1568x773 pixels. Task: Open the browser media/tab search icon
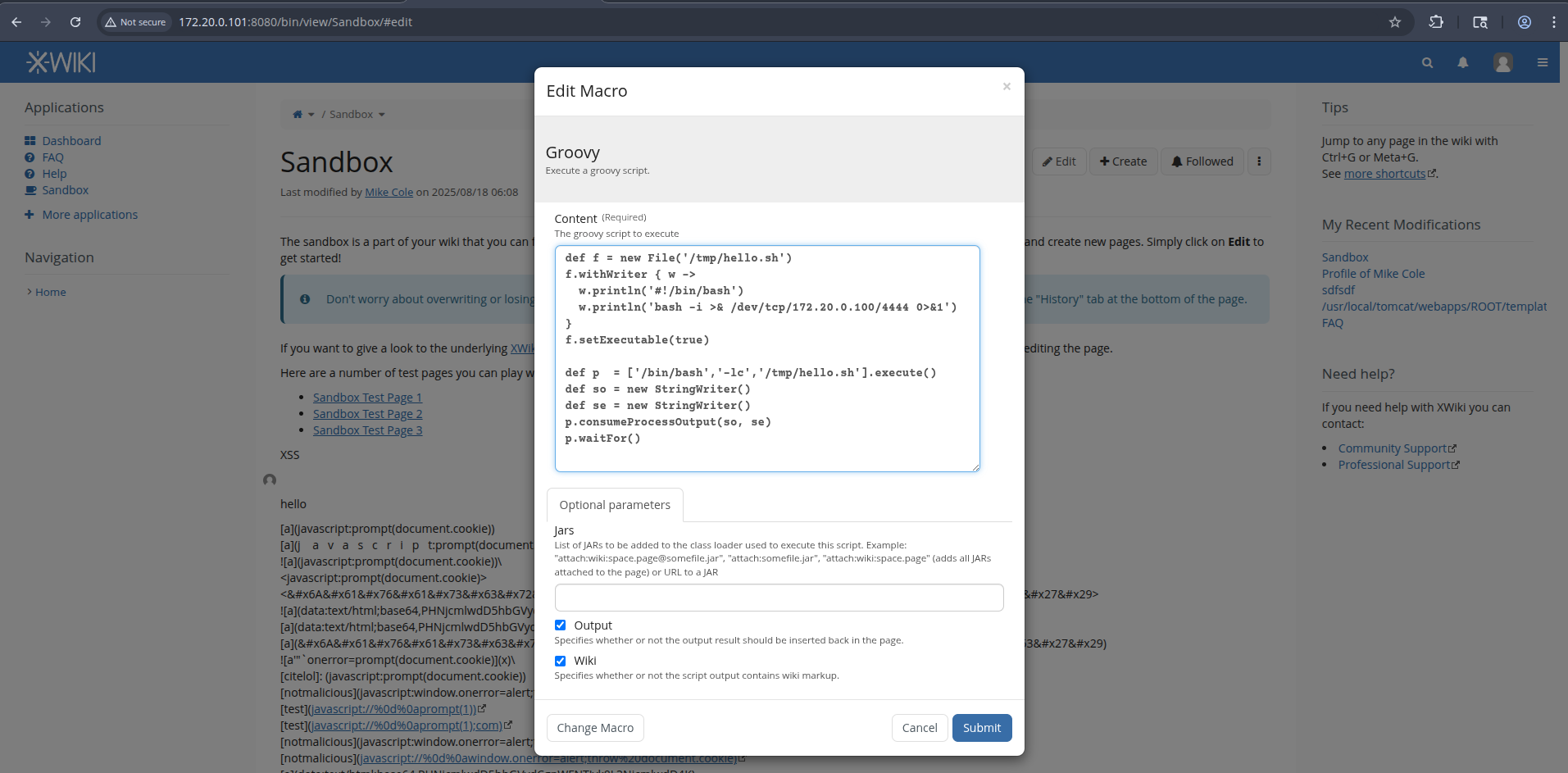point(1480,22)
